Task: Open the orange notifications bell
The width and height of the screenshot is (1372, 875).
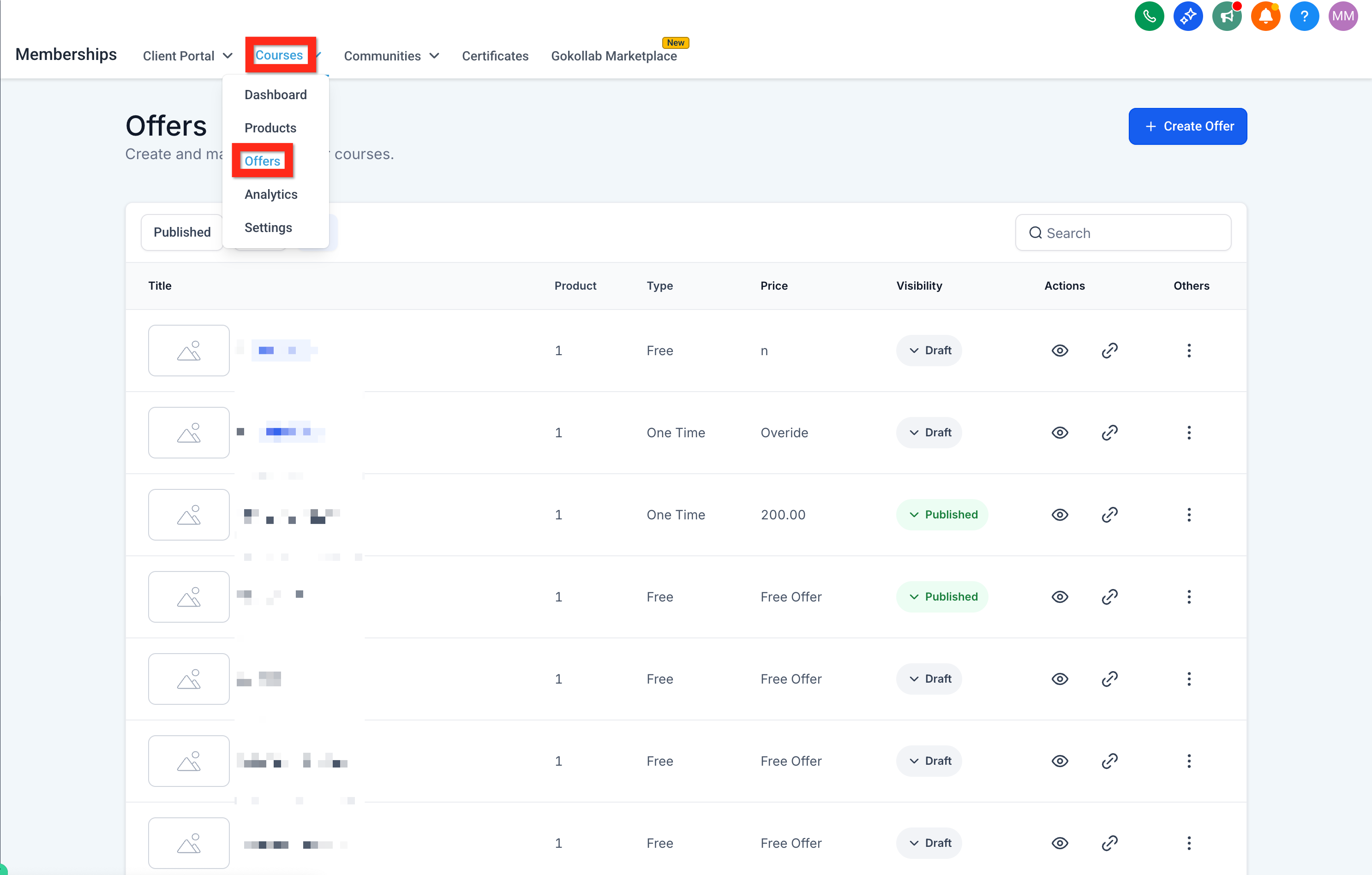Action: 1265,16
